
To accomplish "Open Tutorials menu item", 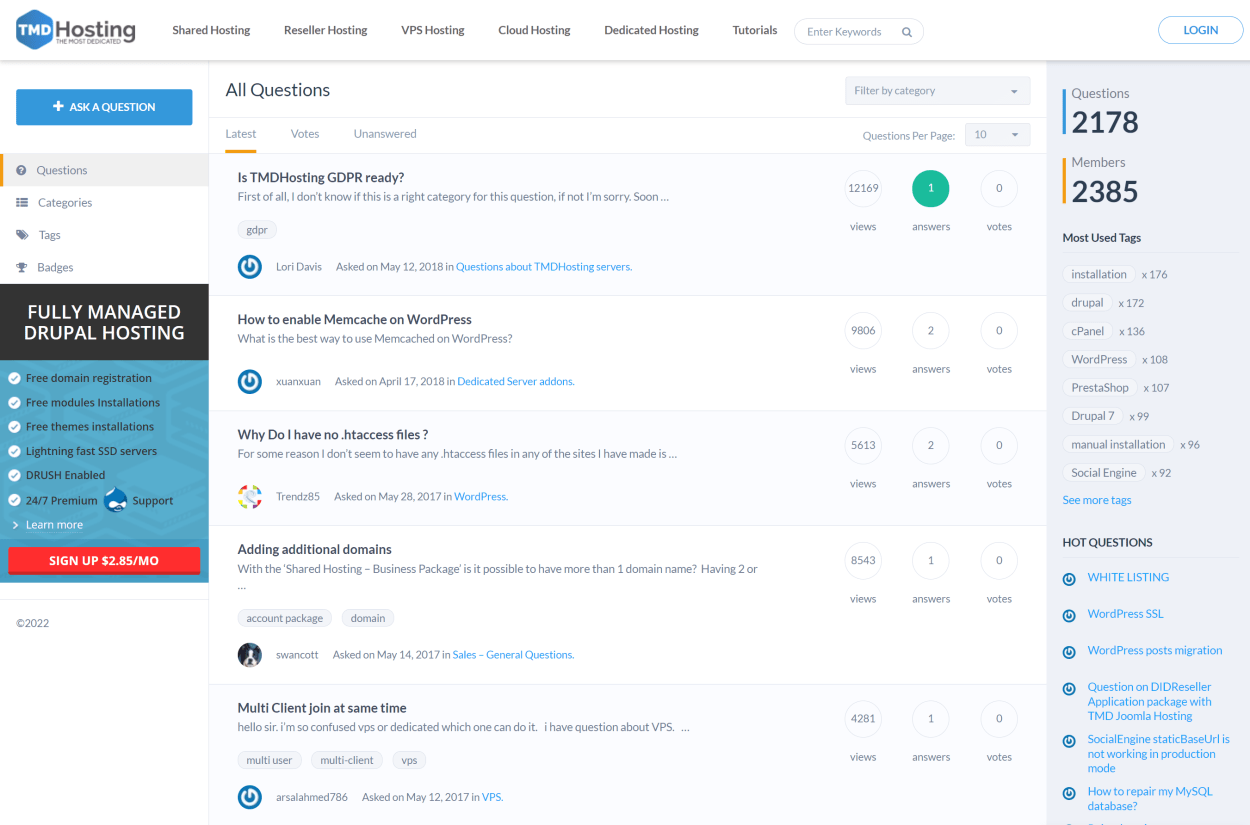I will tap(755, 30).
